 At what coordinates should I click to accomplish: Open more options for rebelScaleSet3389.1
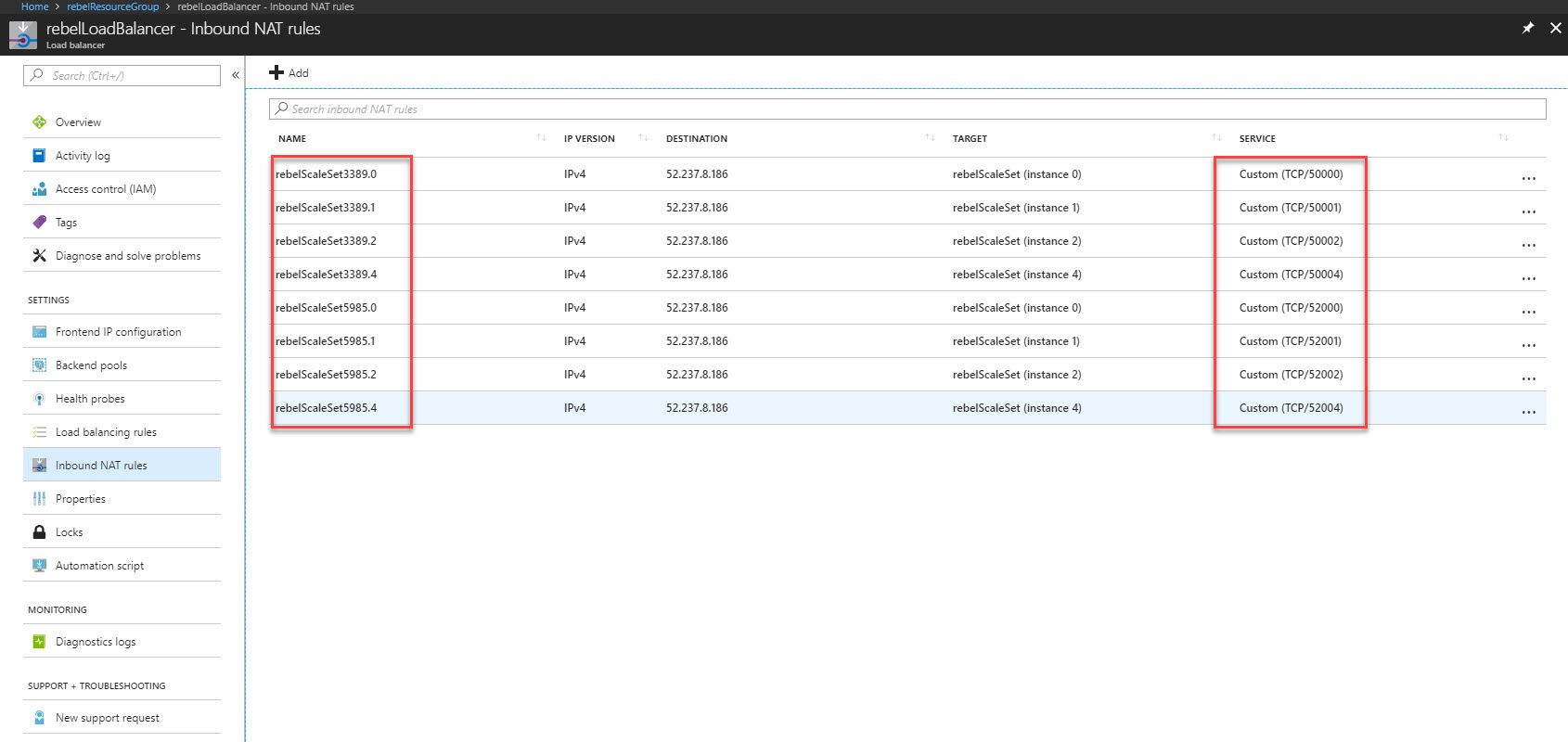click(1528, 211)
